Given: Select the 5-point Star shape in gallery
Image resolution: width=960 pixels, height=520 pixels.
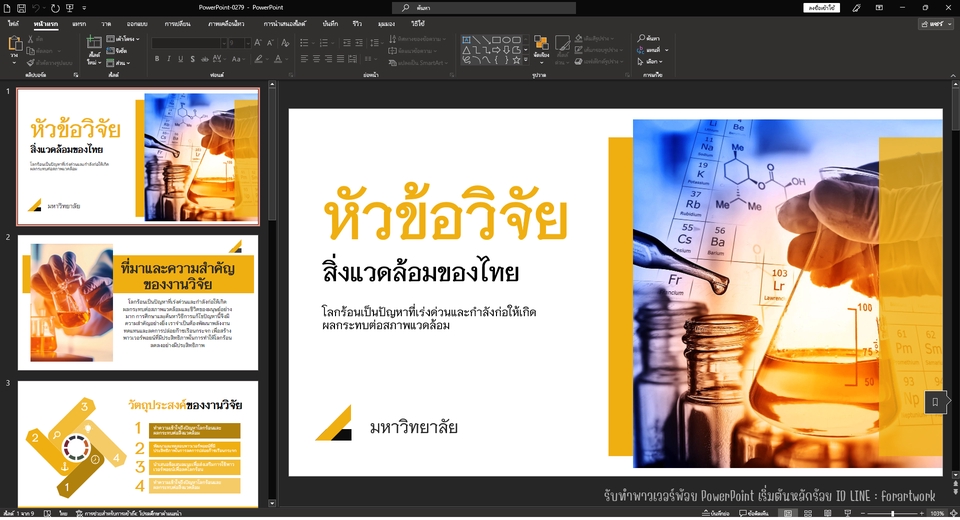Looking at the screenshot, I should point(516,59).
